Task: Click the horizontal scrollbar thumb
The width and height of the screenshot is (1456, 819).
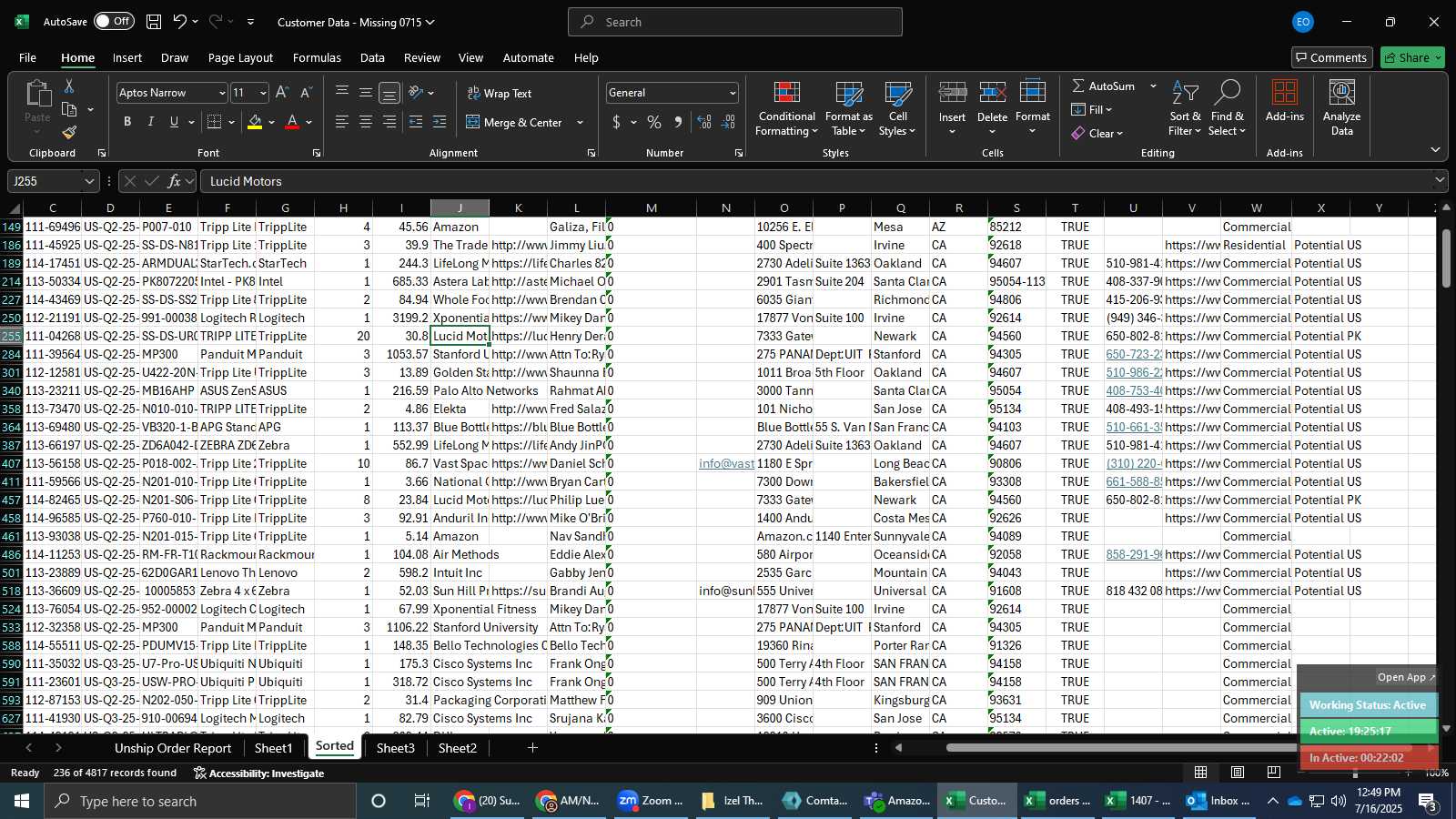Action: pyautogui.click(x=1179, y=748)
